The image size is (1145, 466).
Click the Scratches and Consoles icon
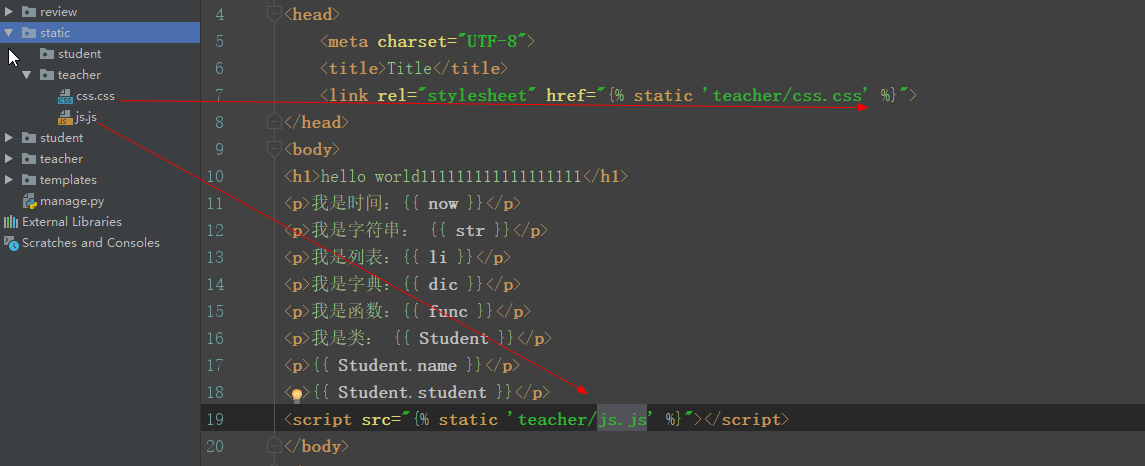click(11, 243)
